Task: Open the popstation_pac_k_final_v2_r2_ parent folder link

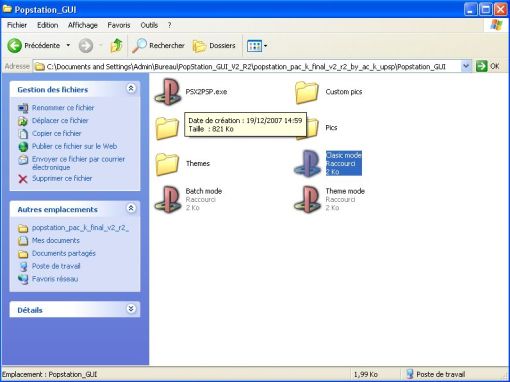Action: (80, 228)
